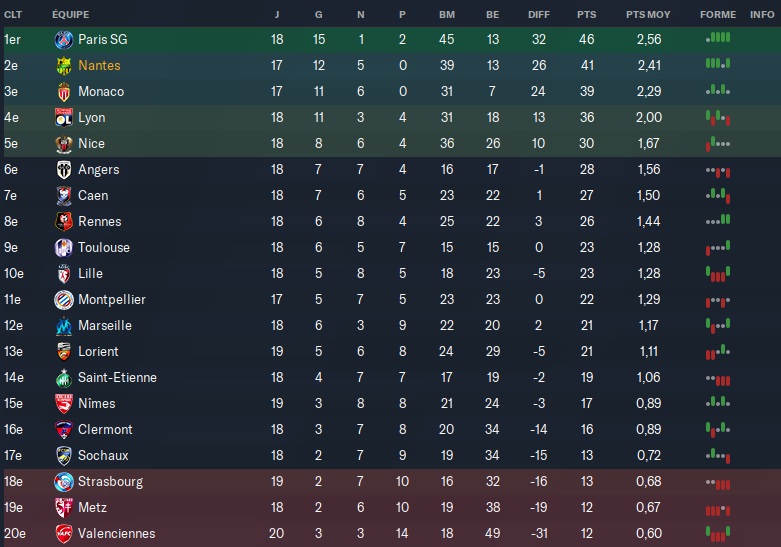The image size is (781, 547).
Task: Open the Nantes team name link
Action: point(99,66)
